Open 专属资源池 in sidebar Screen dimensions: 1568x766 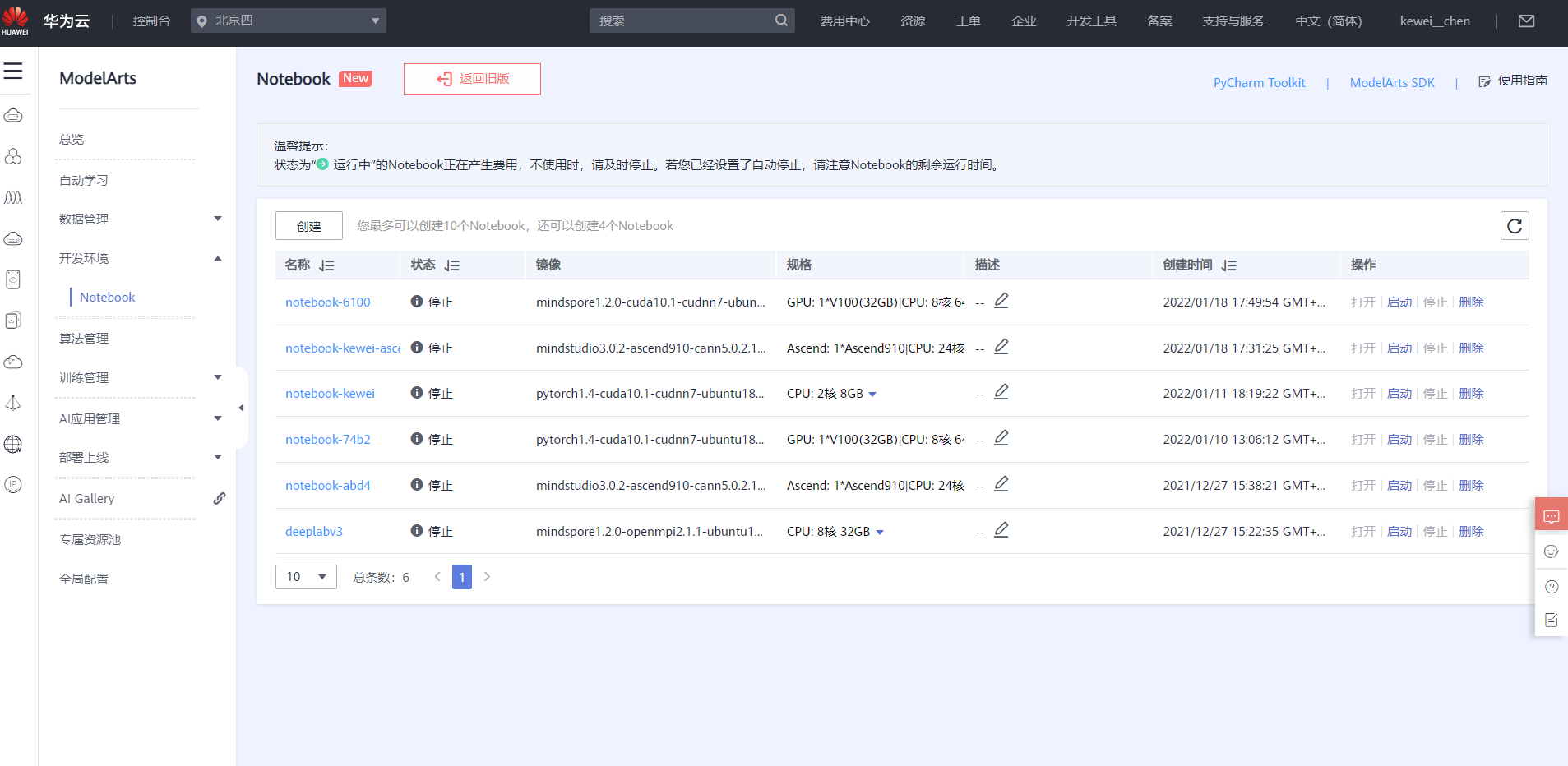click(x=90, y=539)
